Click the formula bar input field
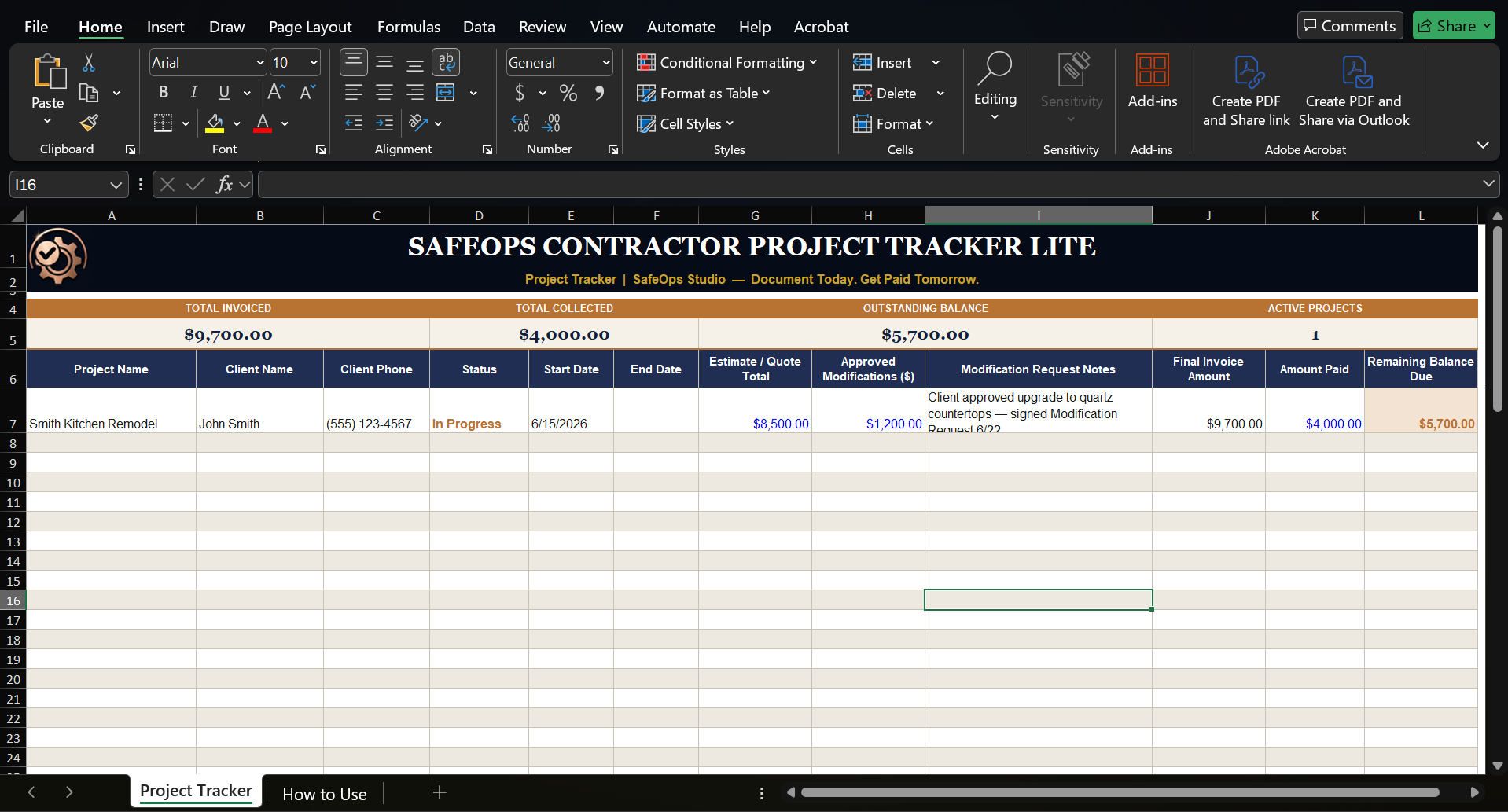 tap(868, 185)
